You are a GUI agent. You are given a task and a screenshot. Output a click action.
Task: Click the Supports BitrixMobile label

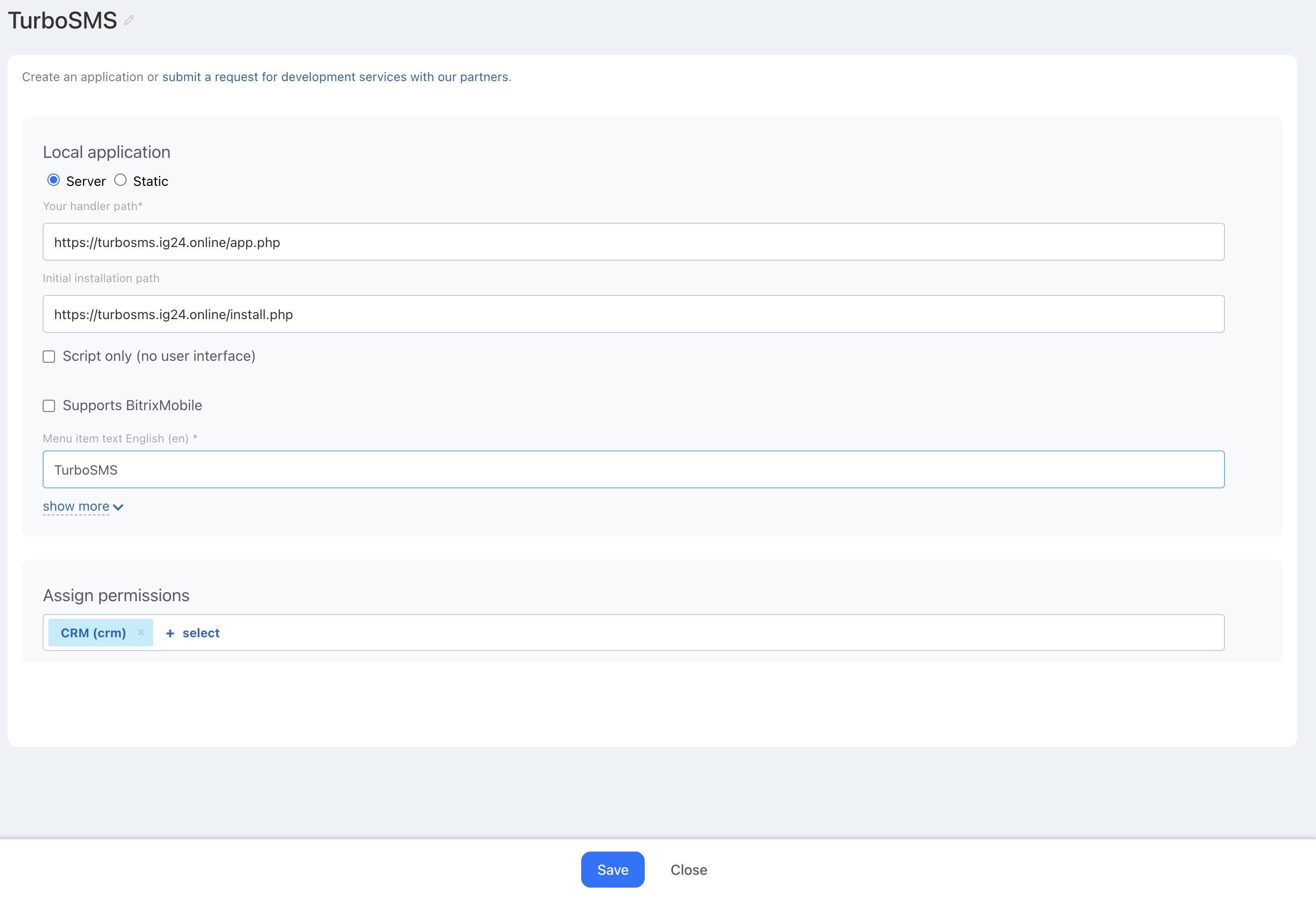[x=133, y=405]
